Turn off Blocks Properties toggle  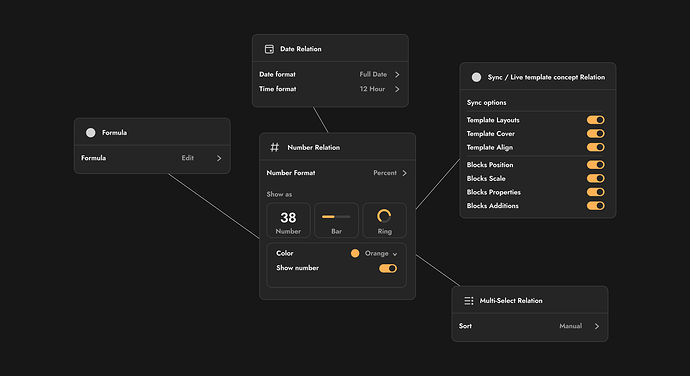(x=595, y=192)
